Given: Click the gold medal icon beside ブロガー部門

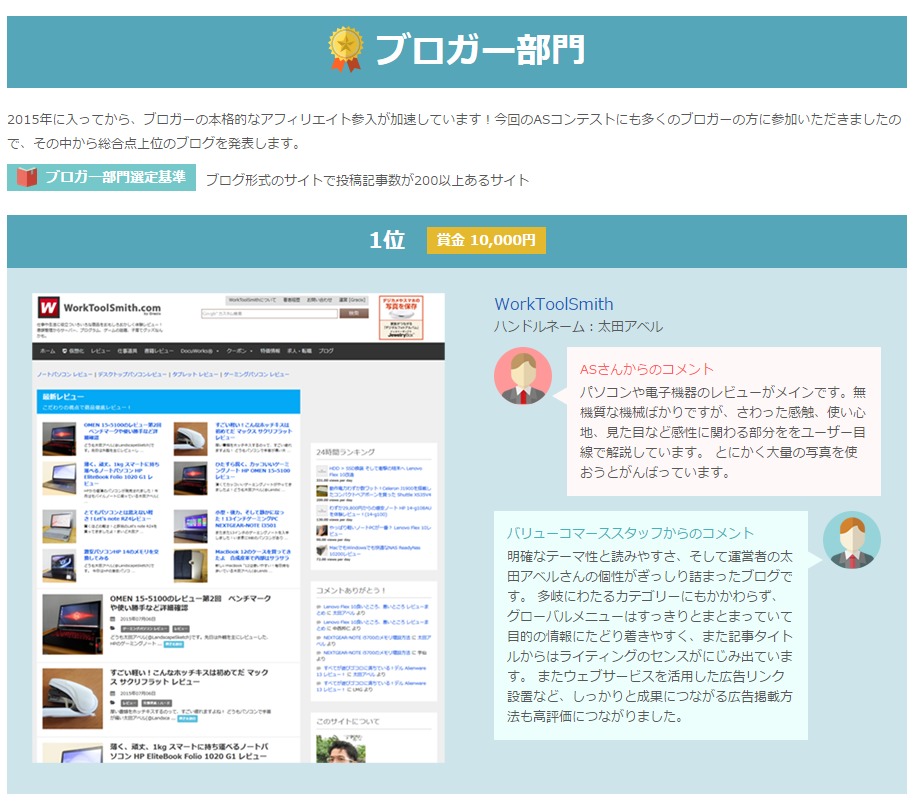Looking at the screenshot, I should click(x=346, y=50).
